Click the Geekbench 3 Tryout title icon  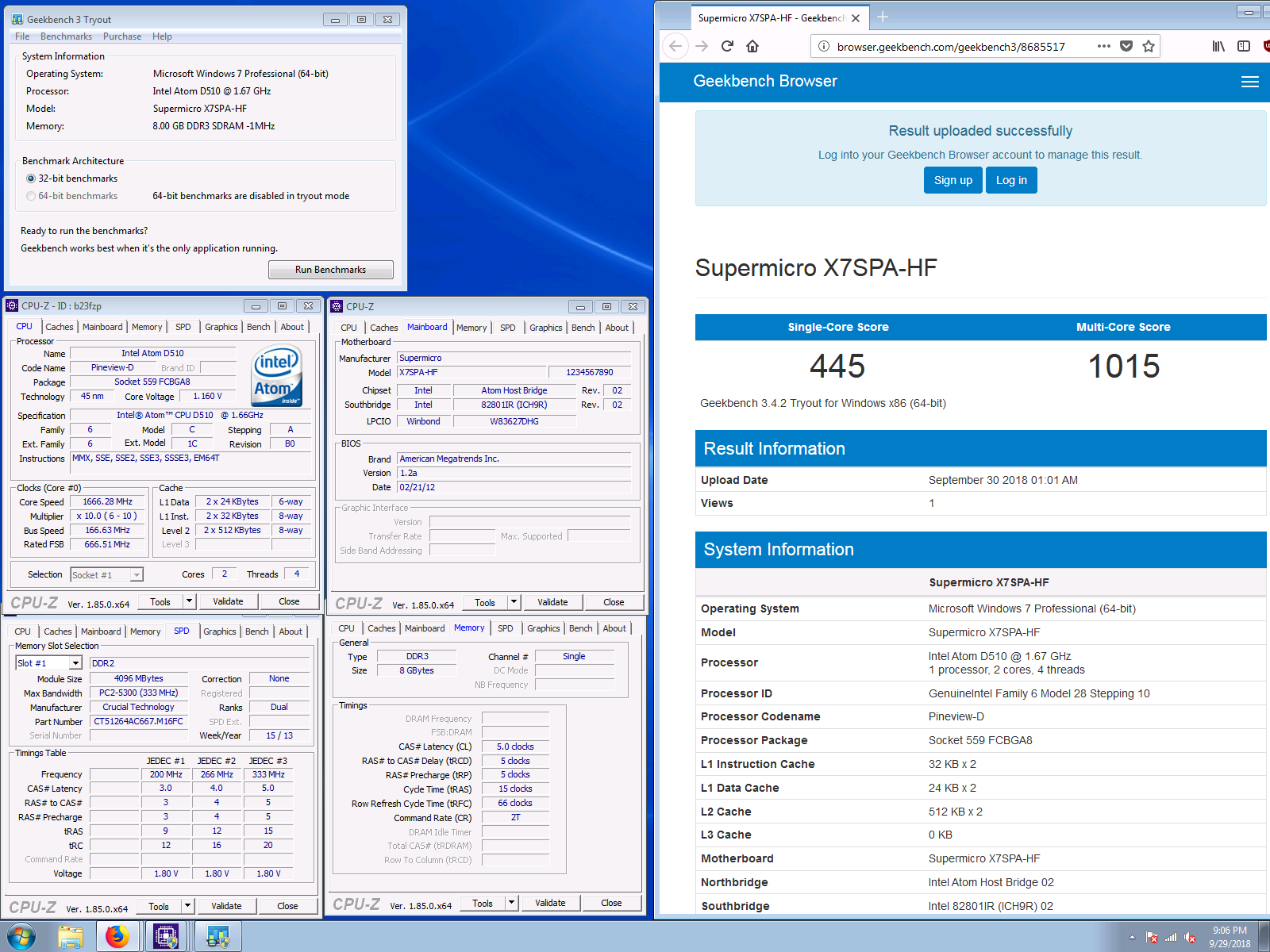pos(17,19)
